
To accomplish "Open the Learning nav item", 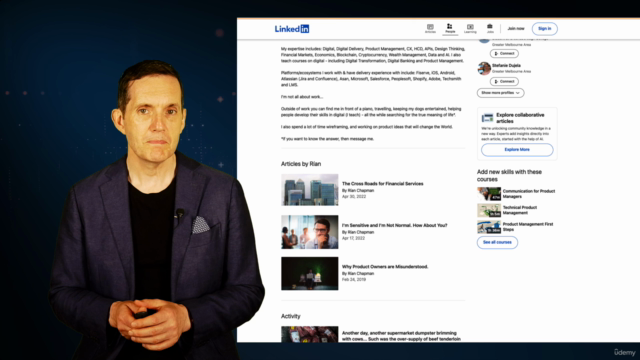I will [470, 29].
